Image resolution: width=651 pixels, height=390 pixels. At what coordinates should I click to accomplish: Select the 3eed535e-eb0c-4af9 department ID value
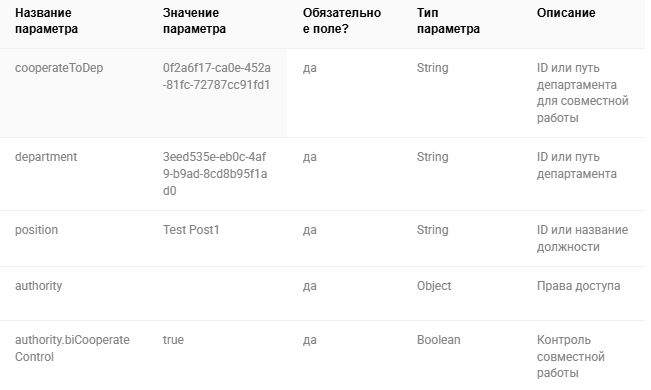215,174
